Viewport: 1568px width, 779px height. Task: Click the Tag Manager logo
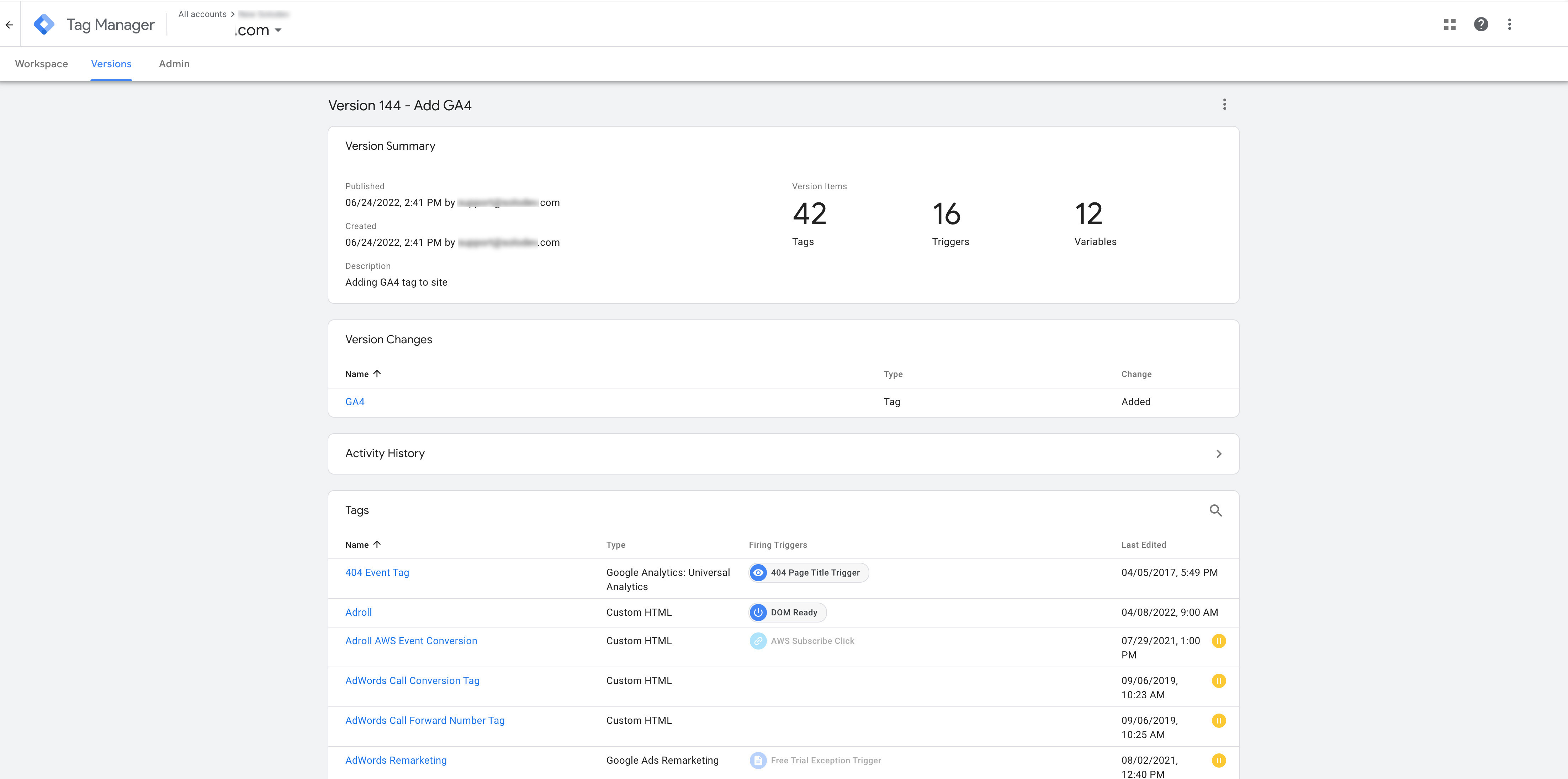(x=44, y=24)
